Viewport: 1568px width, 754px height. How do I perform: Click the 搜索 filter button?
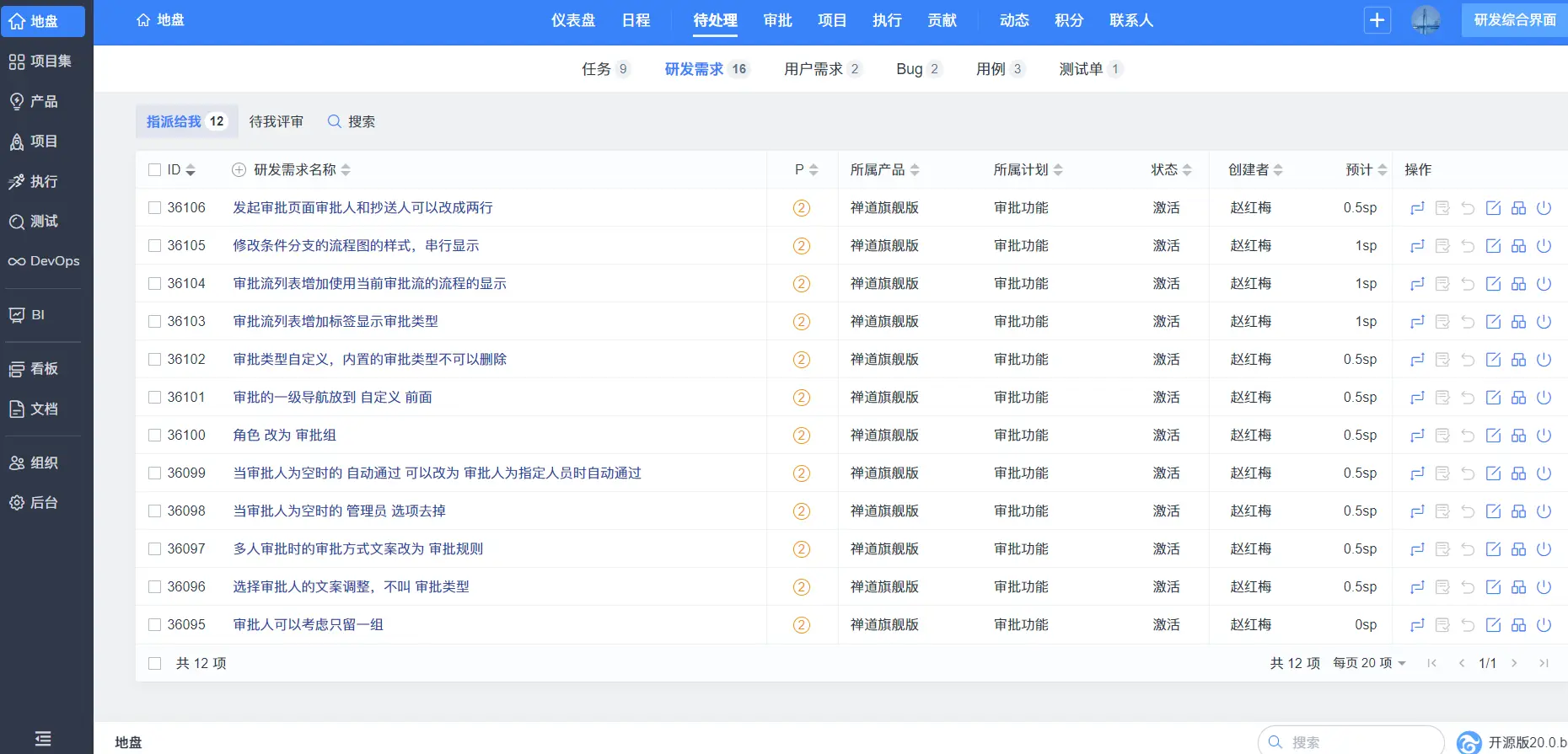point(352,122)
